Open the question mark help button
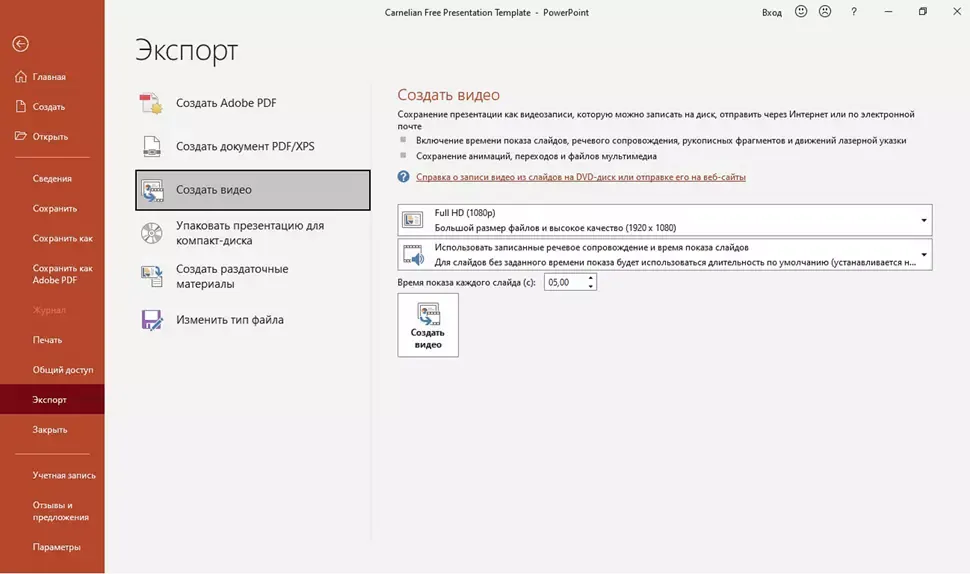This screenshot has height=574, width=970. coord(854,12)
